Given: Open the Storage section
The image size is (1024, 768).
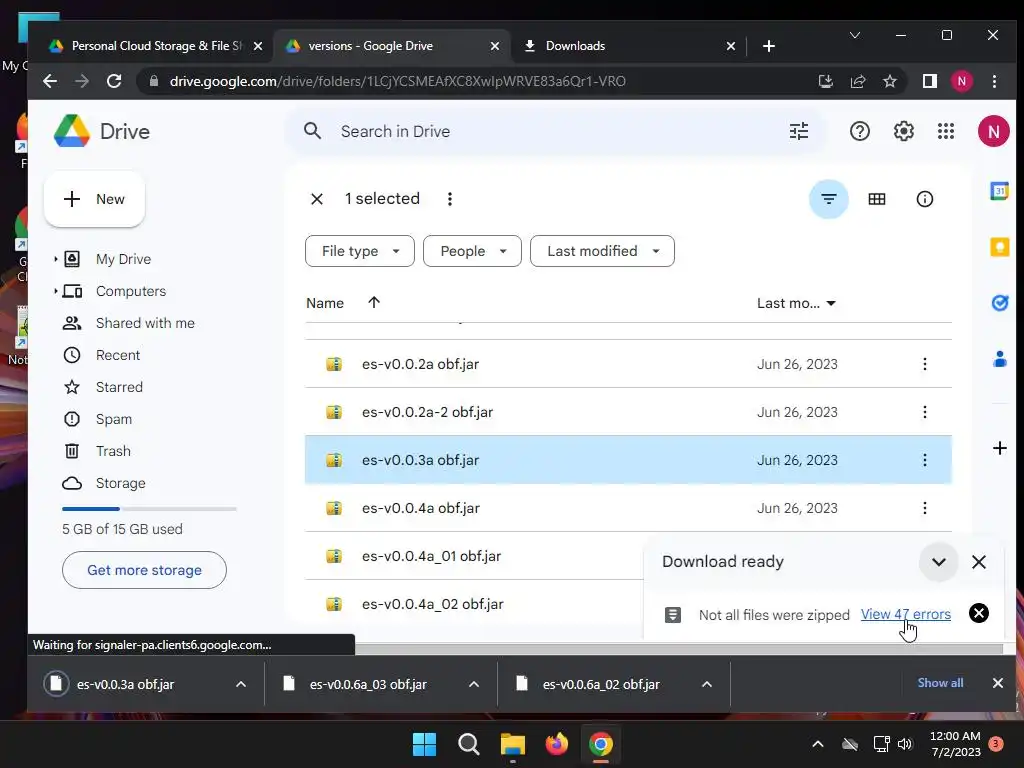Looking at the screenshot, I should [x=120, y=483].
